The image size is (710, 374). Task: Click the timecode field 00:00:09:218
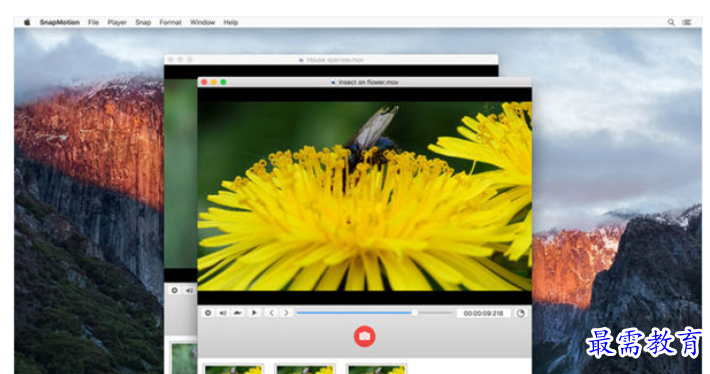(x=483, y=313)
